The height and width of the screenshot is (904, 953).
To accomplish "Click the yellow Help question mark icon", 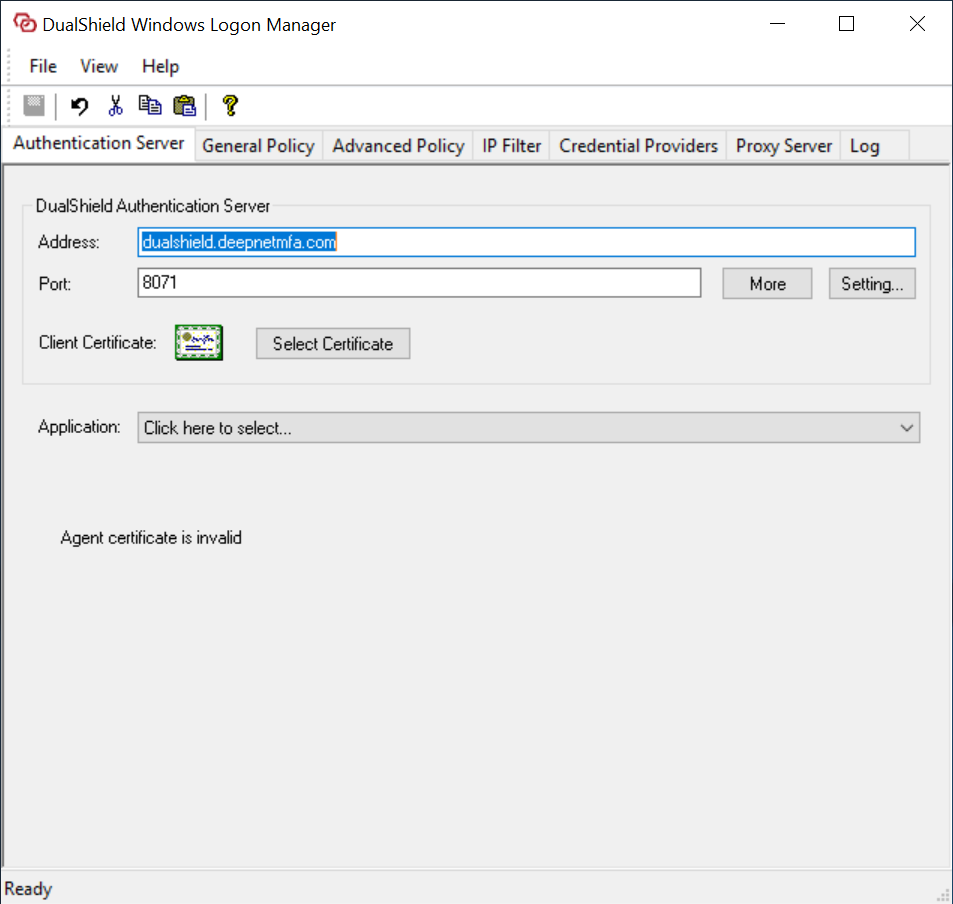I will [230, 105].
